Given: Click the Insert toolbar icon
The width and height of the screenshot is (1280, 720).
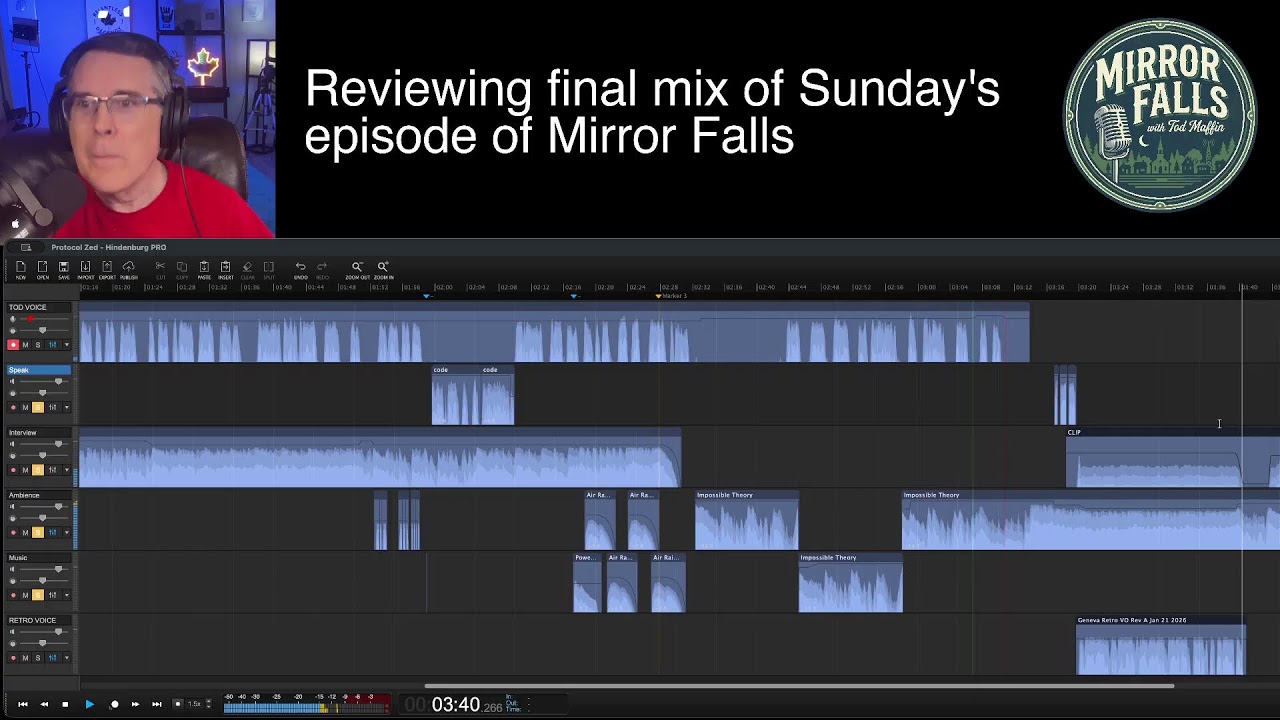Looking at the screenshot, I should click(225, 267).
